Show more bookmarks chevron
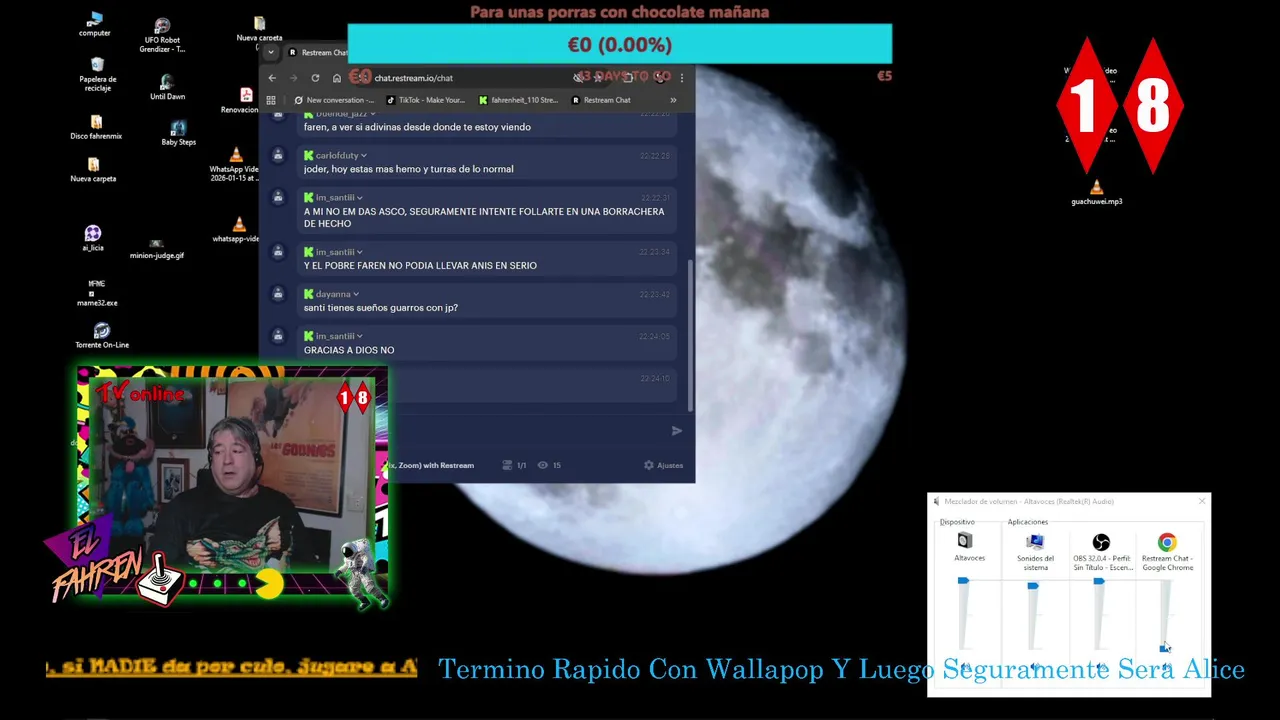 pos(673,100)
